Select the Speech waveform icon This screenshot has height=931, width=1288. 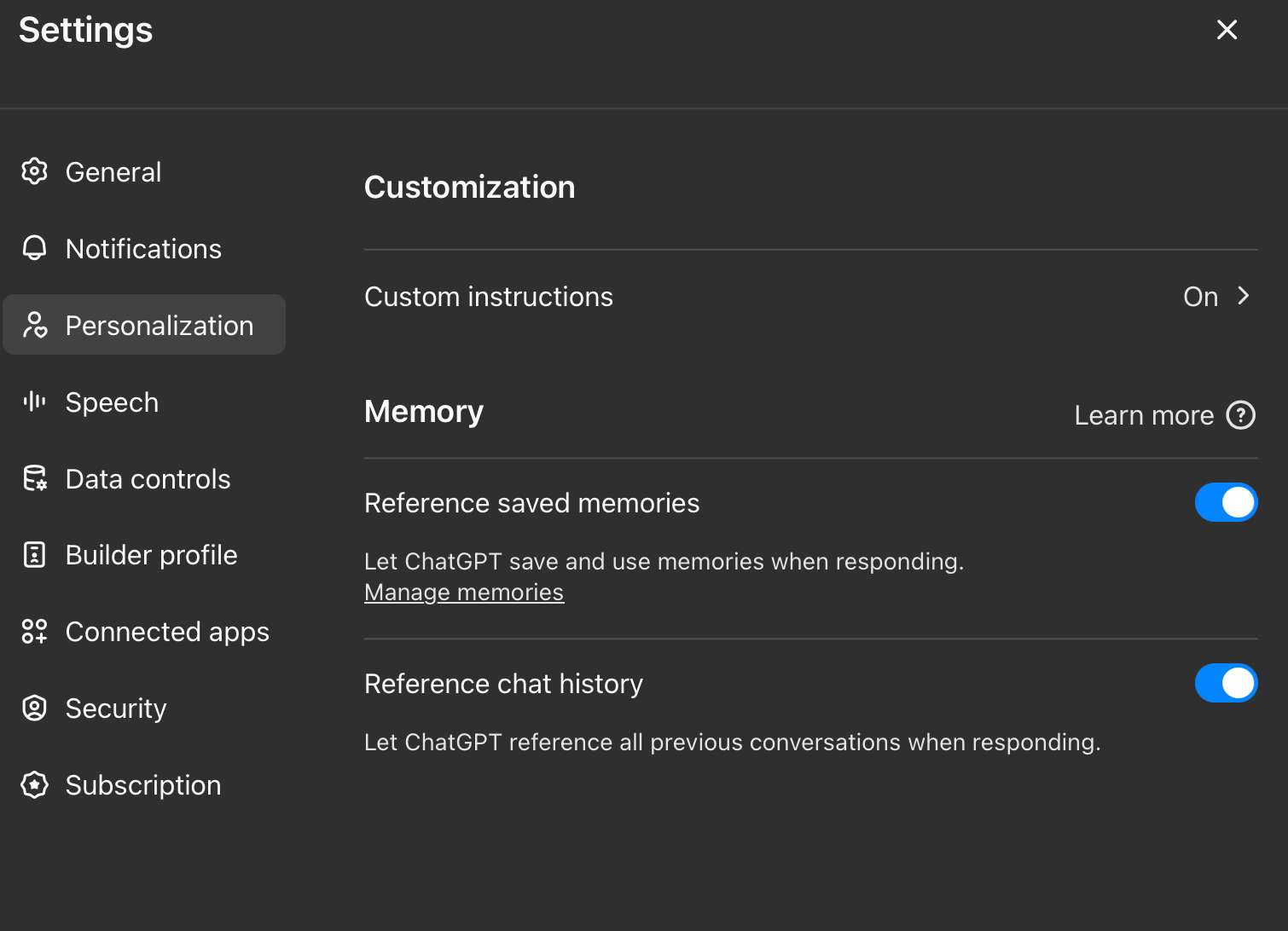tap(35, 402)
